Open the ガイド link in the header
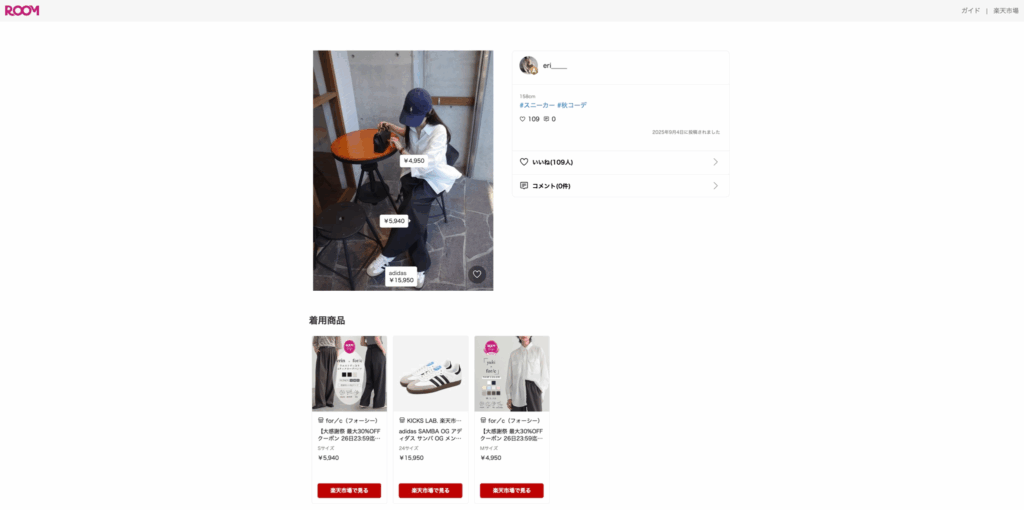The image size is (1024, 510). click(970, 10)
